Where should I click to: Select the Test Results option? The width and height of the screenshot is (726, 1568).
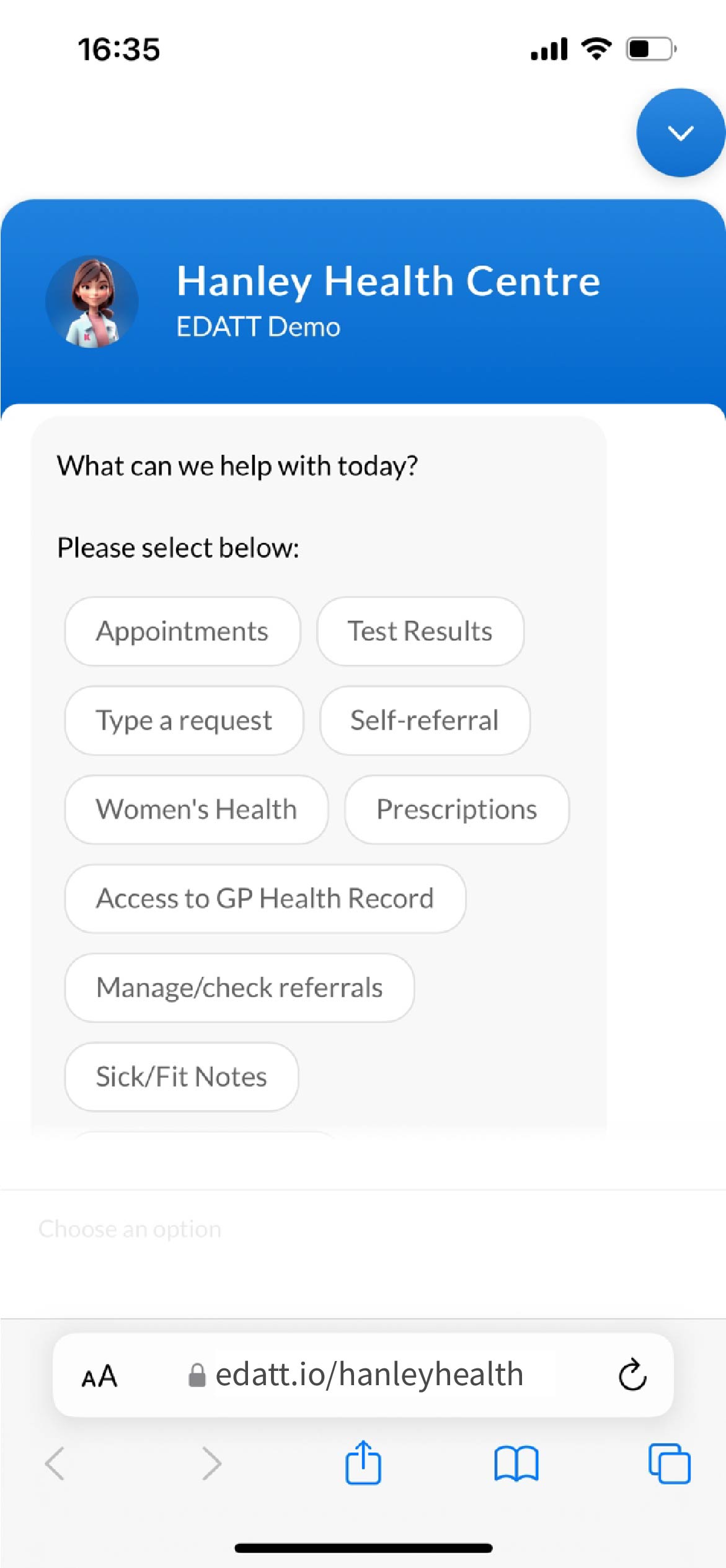[x=420, y=630]
